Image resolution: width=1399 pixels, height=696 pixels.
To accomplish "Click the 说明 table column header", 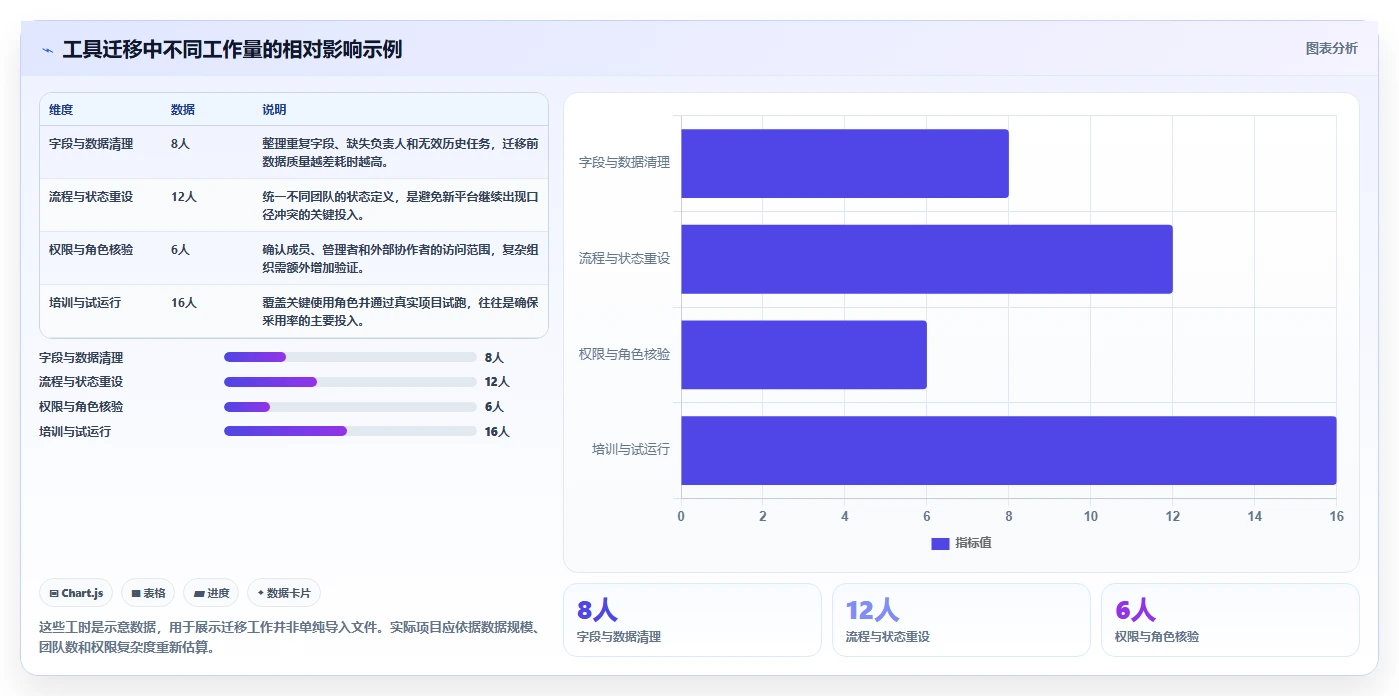I will (274, 110).
